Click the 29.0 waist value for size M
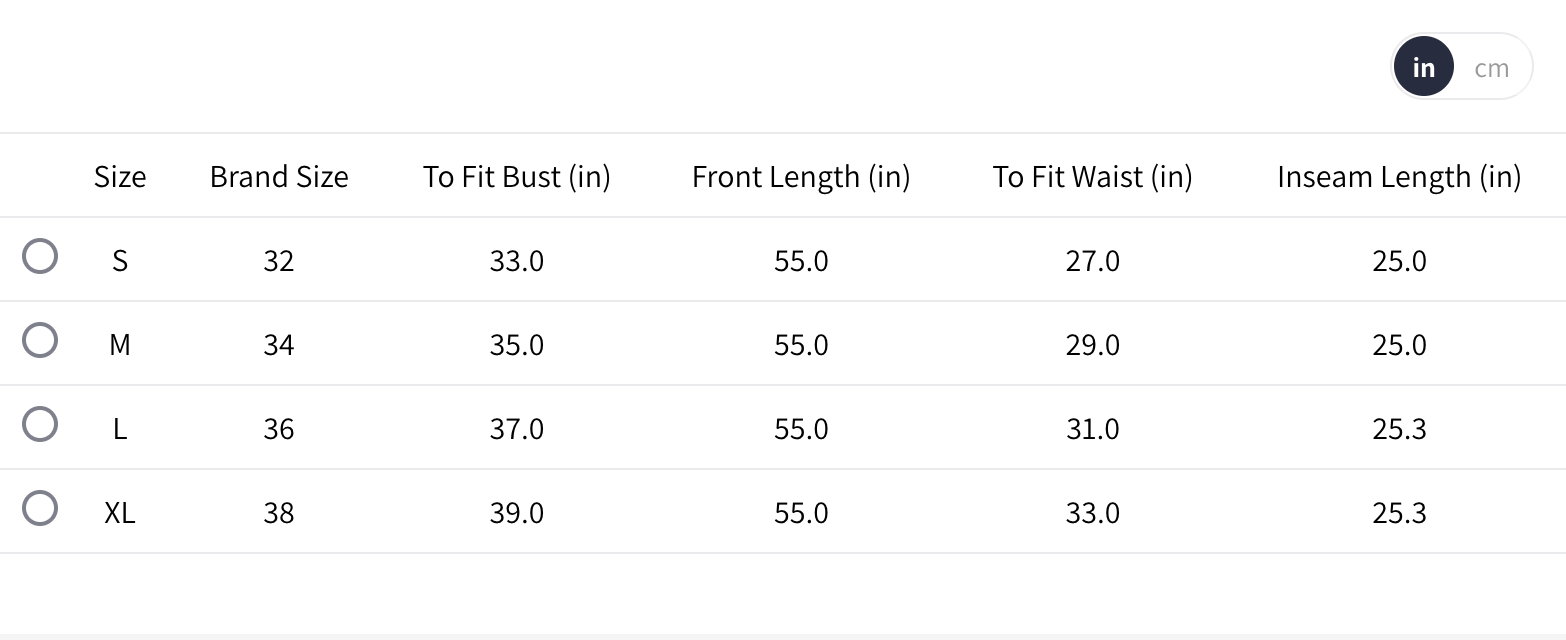 1092,345
